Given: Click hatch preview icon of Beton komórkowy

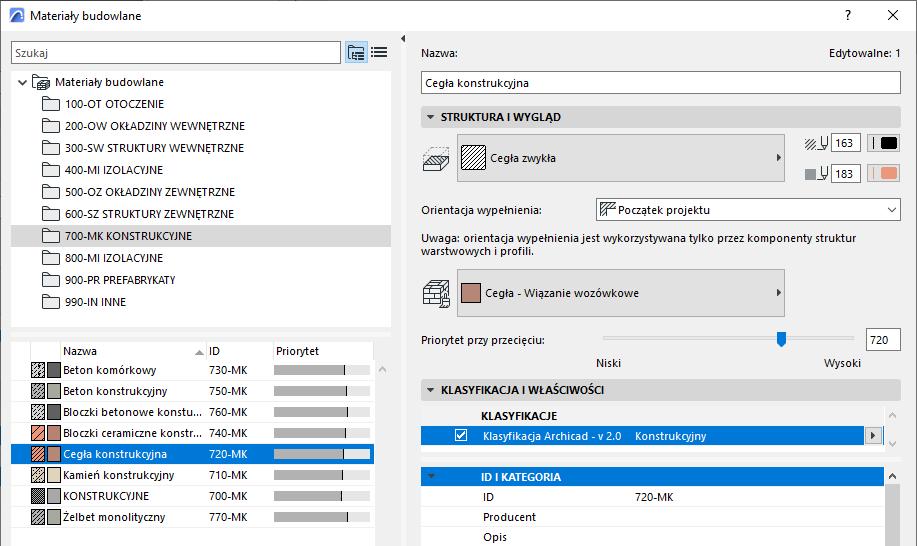Looking at the screenshot, I should pos(38,370).
